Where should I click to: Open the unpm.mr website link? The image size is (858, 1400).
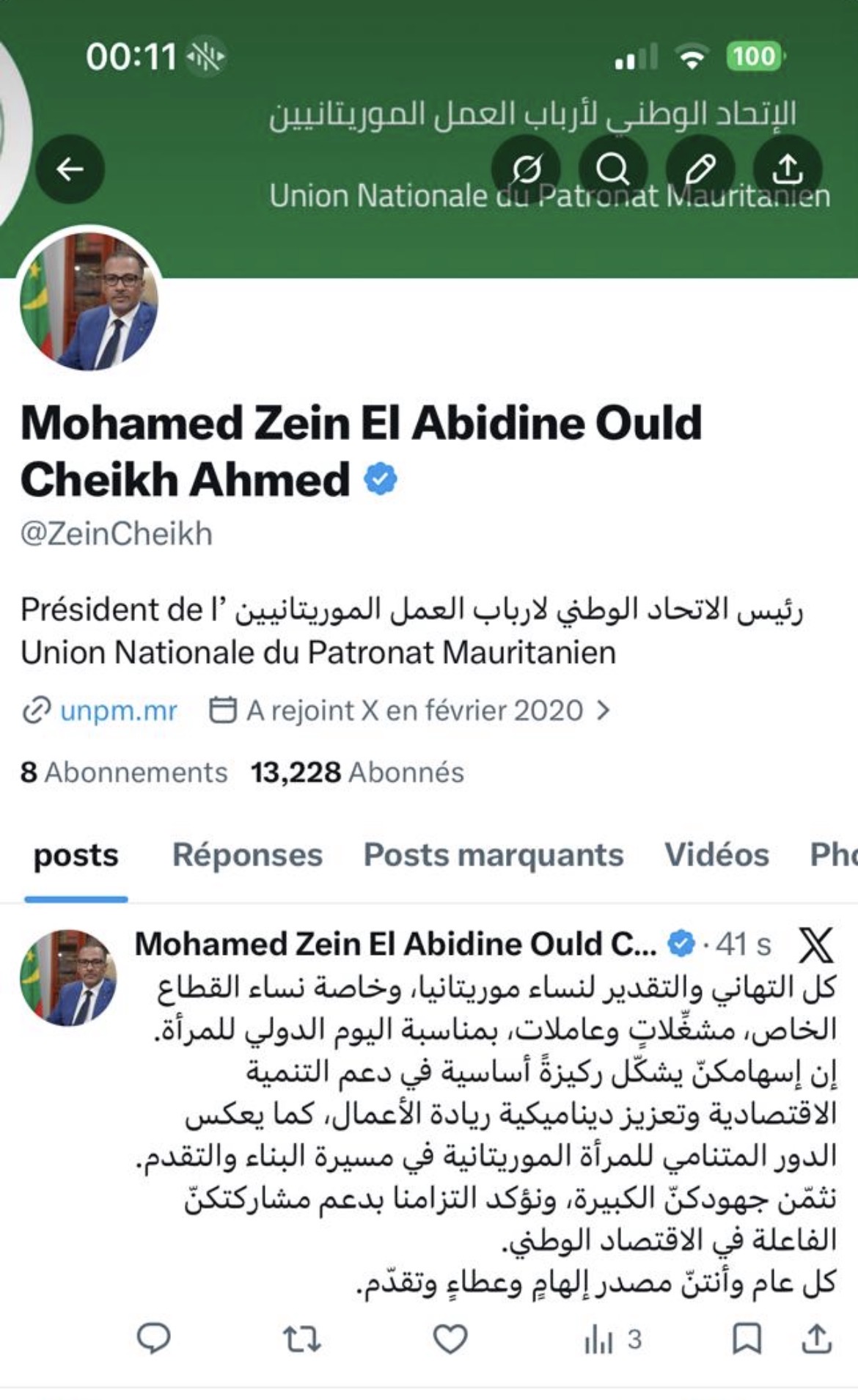(118, 711)
